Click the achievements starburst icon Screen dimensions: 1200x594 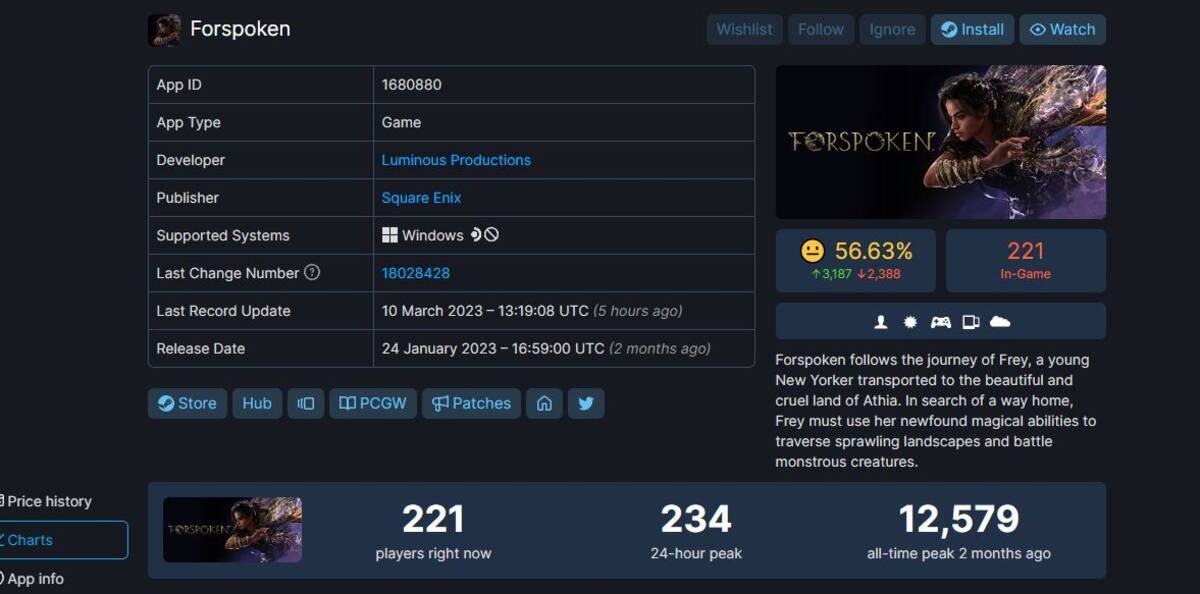coord(910,322)
